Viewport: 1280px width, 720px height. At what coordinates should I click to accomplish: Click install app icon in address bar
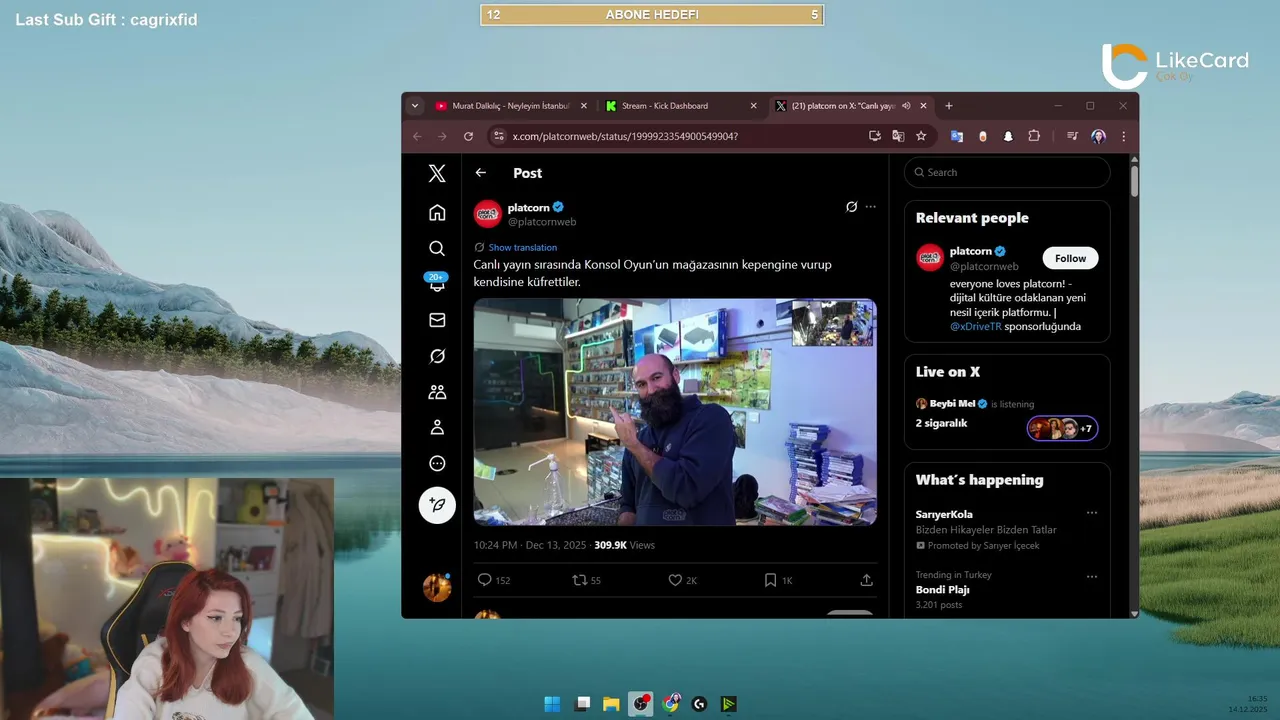[875, 136]
